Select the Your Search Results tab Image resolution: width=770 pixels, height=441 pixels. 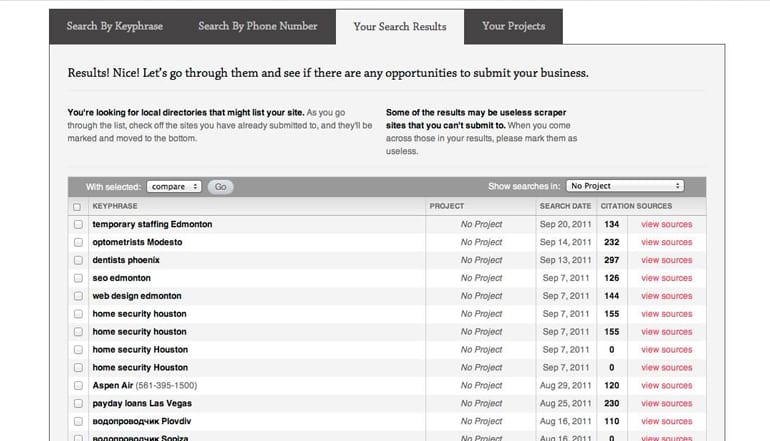pyautogui.click(x=400, y=26)
